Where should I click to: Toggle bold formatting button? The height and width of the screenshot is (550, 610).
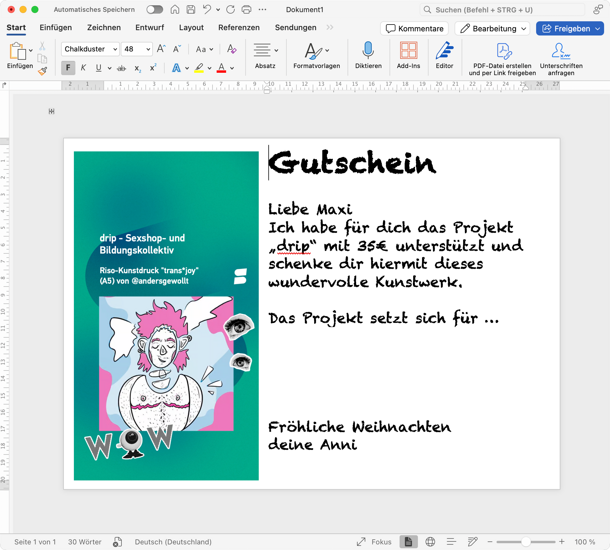click(x=68, y=68)
